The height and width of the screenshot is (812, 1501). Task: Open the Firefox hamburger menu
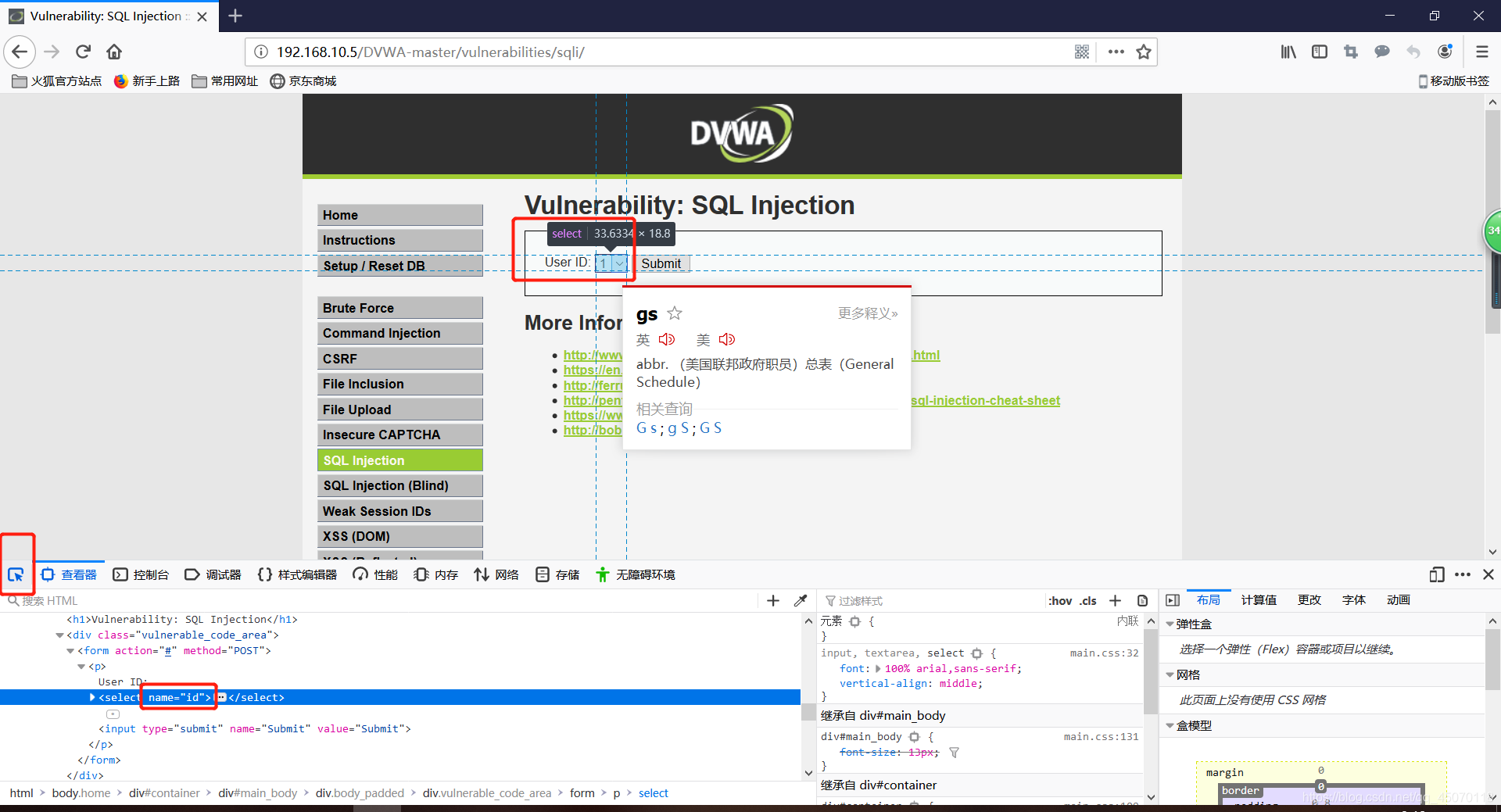(1481, 52)
